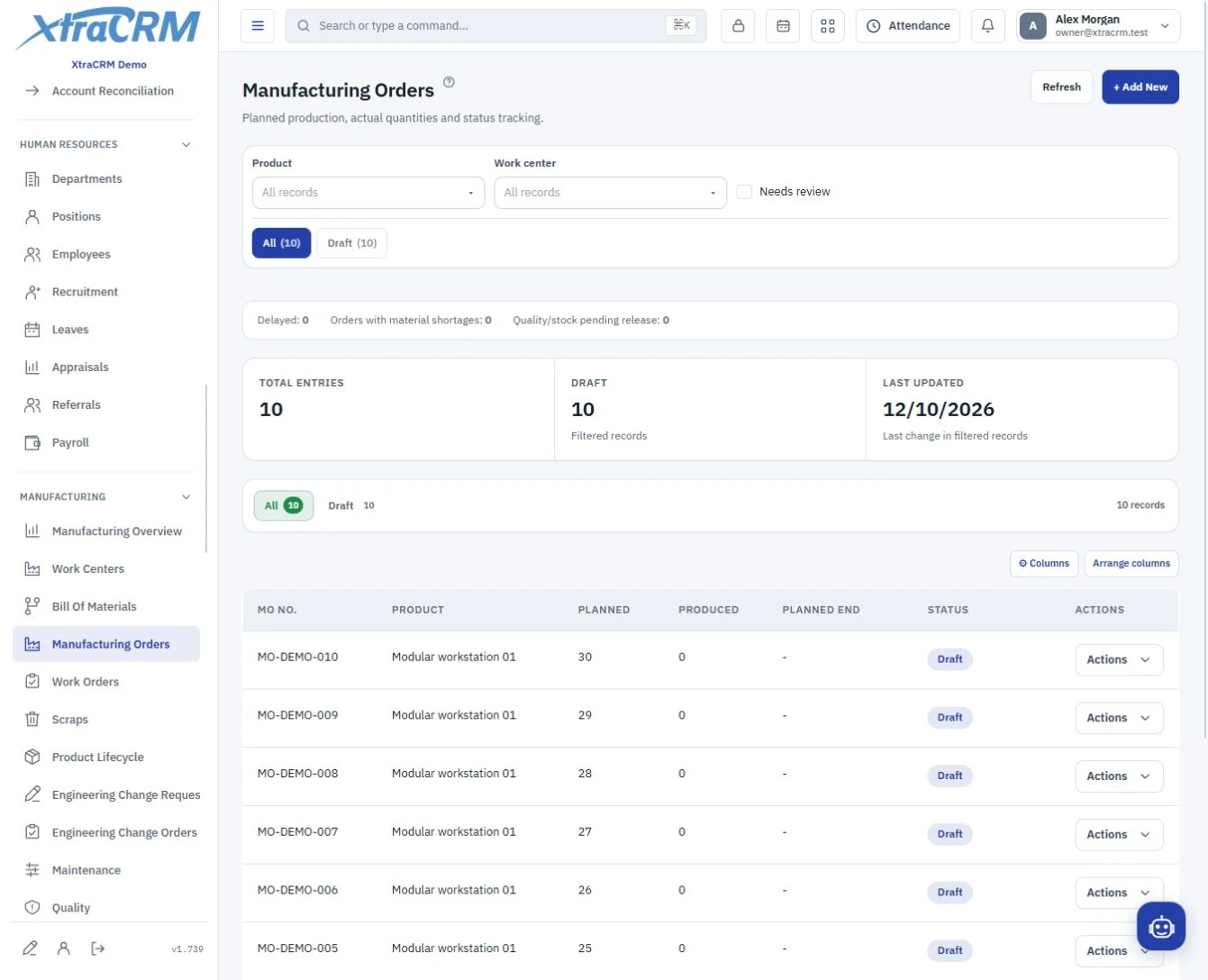This screenshot has height=980, width=1208.
Task: Toggle the hamburger menu button
Action: [x=257, y=26]
